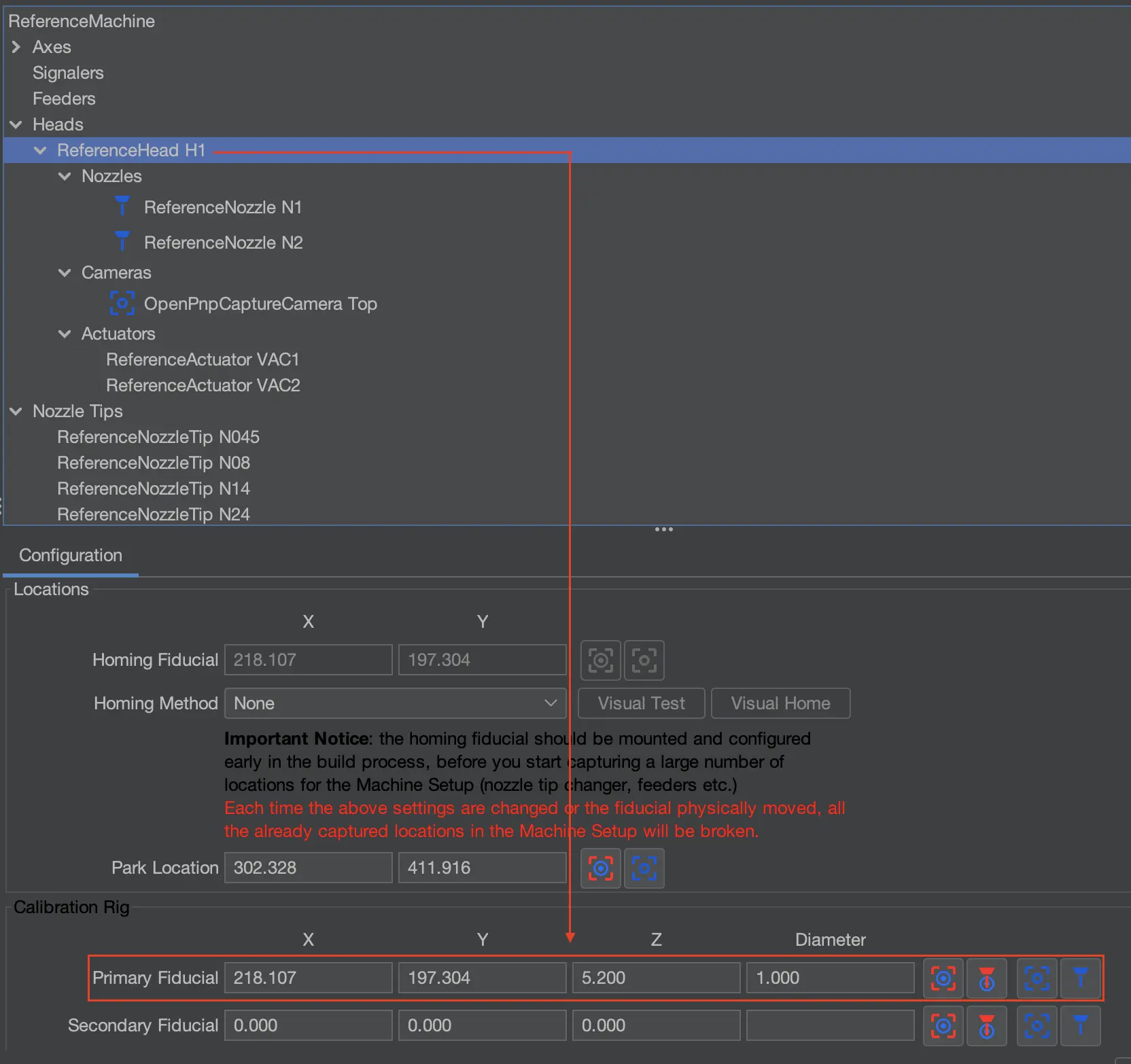Screen dimensions: 1131x1064
Task: Open the Homing Method dropdown
Action: pyautogui.click(x=395, y=703)
